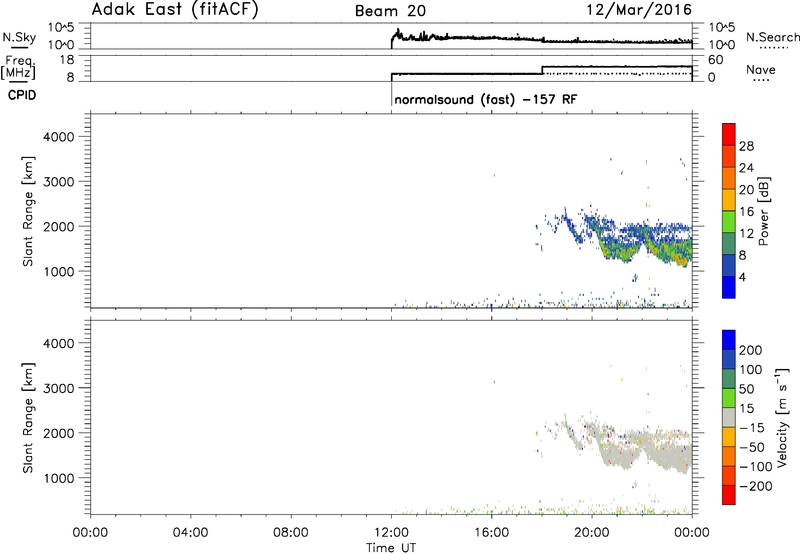Viewport: 800px width, 554px height.
Task: Click velocity panel 'Slant Range [km]' label
Action: [28, 418]
